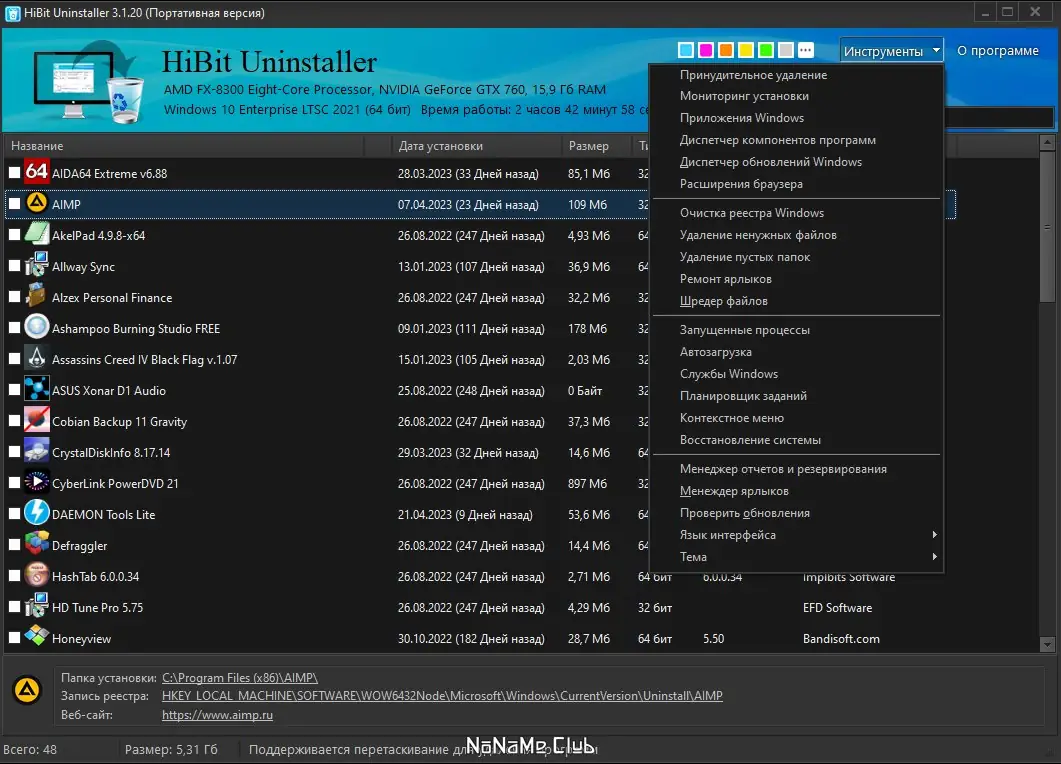
Task: Click the Defraggler program icon
Action: pyautogui.click(x=37, y=544)
